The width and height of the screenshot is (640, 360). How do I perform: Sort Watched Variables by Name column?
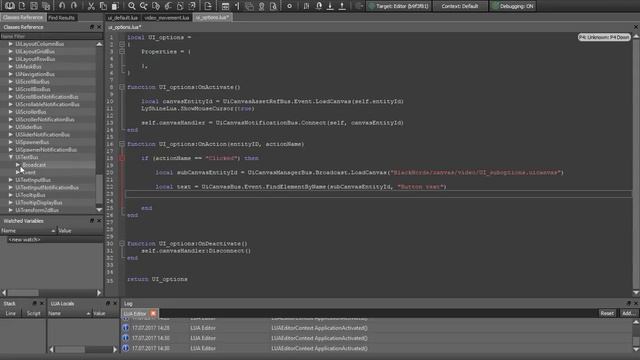[x=28, y=231]
